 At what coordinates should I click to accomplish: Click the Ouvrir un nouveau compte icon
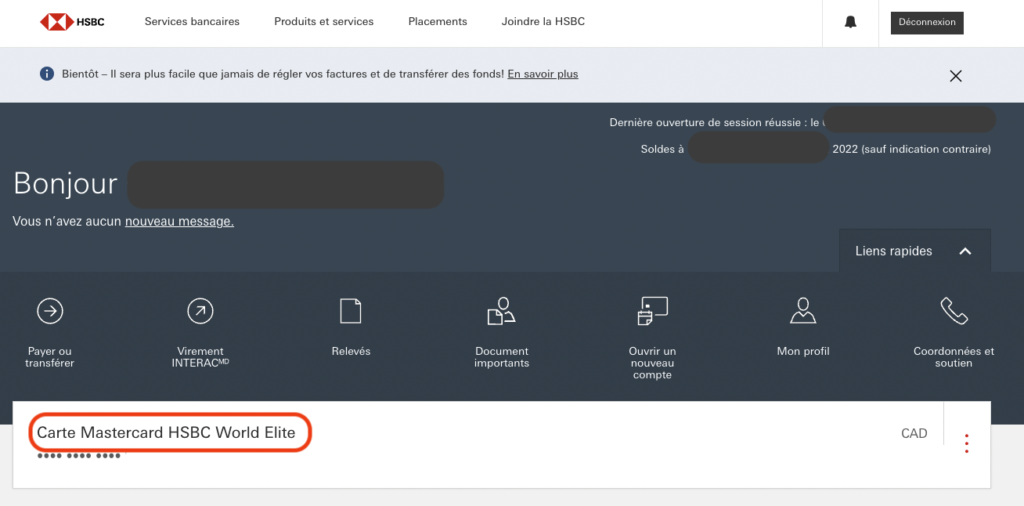pyautogui.click(x=652, y=311)
